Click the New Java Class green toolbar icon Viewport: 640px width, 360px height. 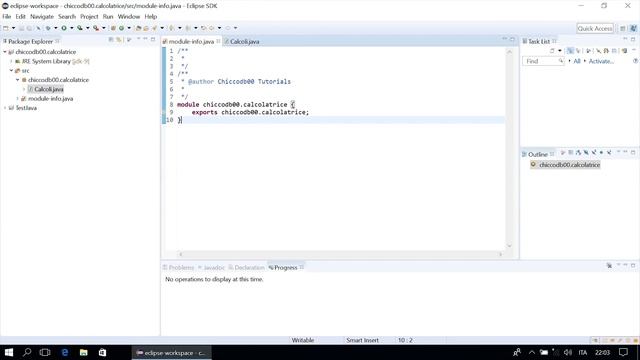point(122,28)
